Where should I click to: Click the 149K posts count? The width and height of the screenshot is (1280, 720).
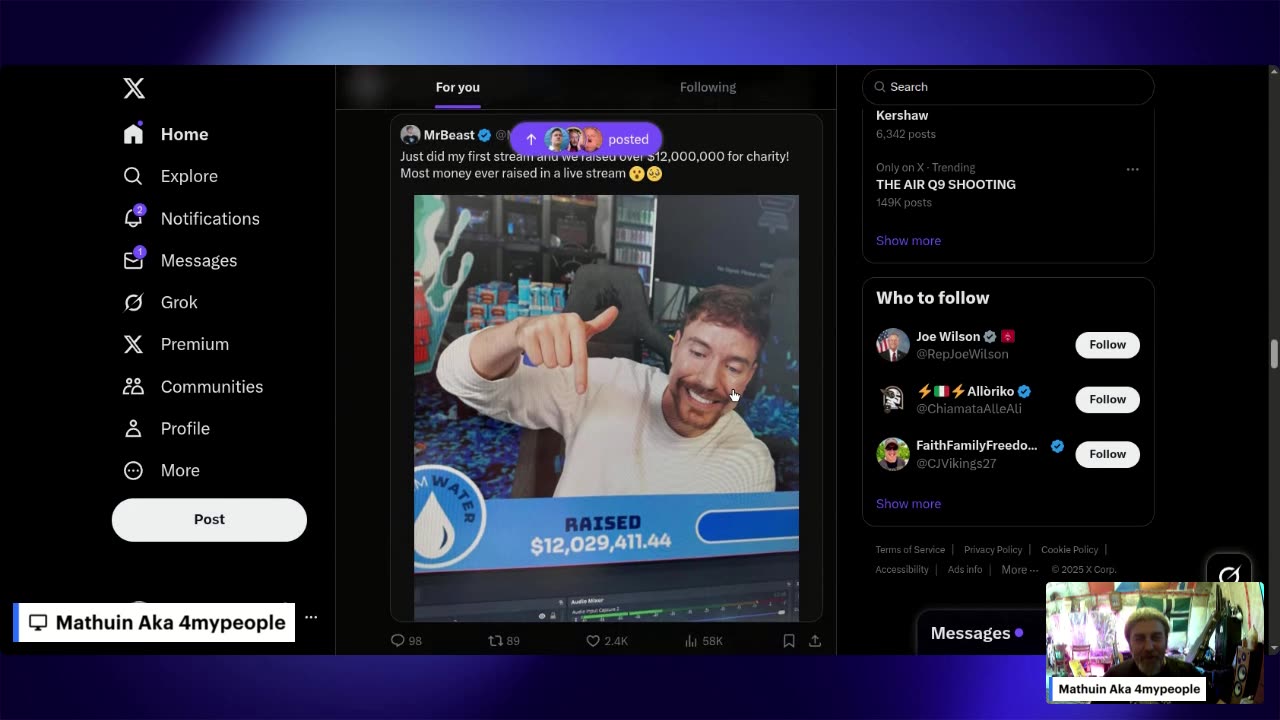(x=904, y=202)
